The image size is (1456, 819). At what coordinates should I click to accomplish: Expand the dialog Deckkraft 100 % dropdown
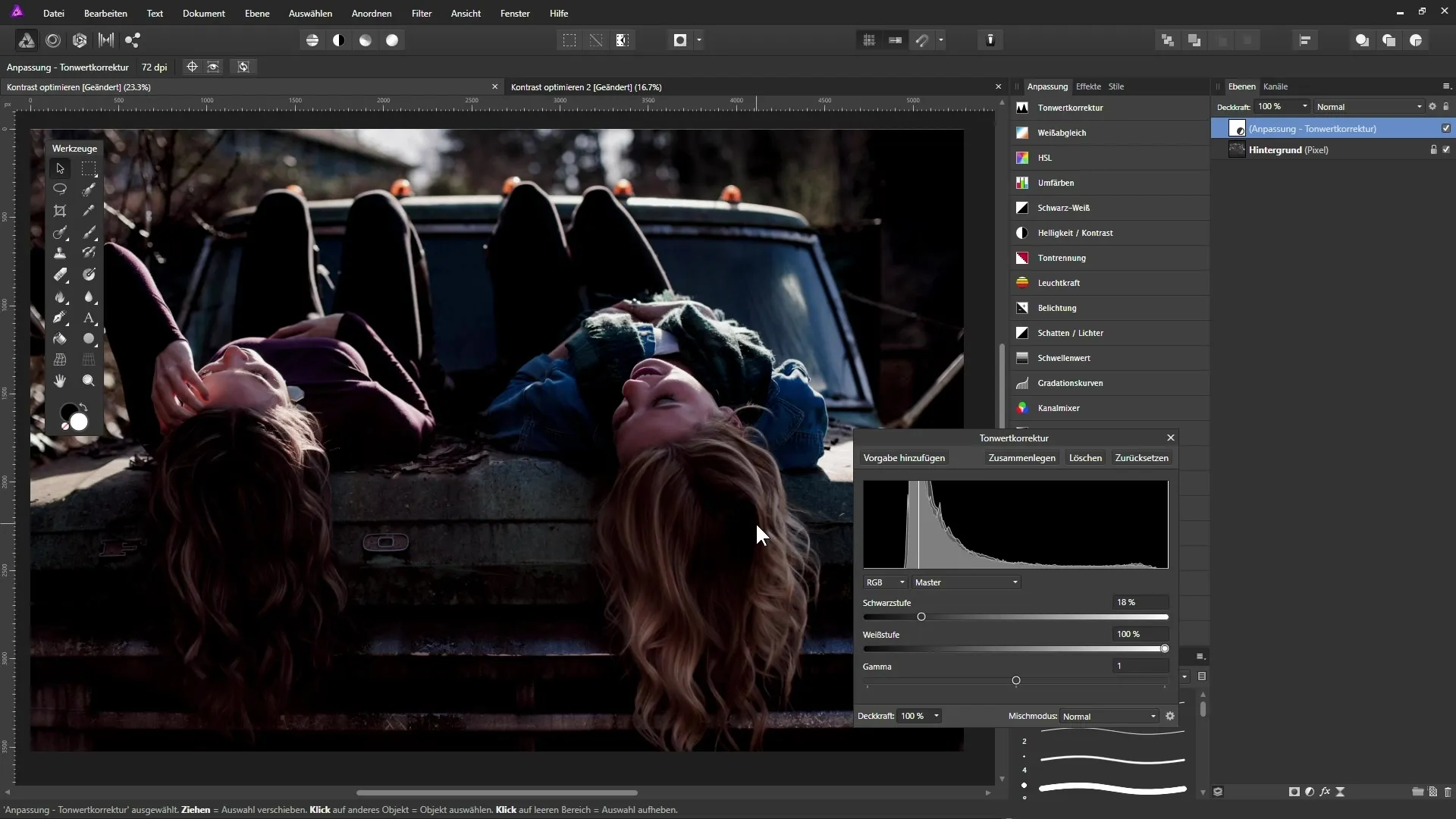(x=937, y=716)
